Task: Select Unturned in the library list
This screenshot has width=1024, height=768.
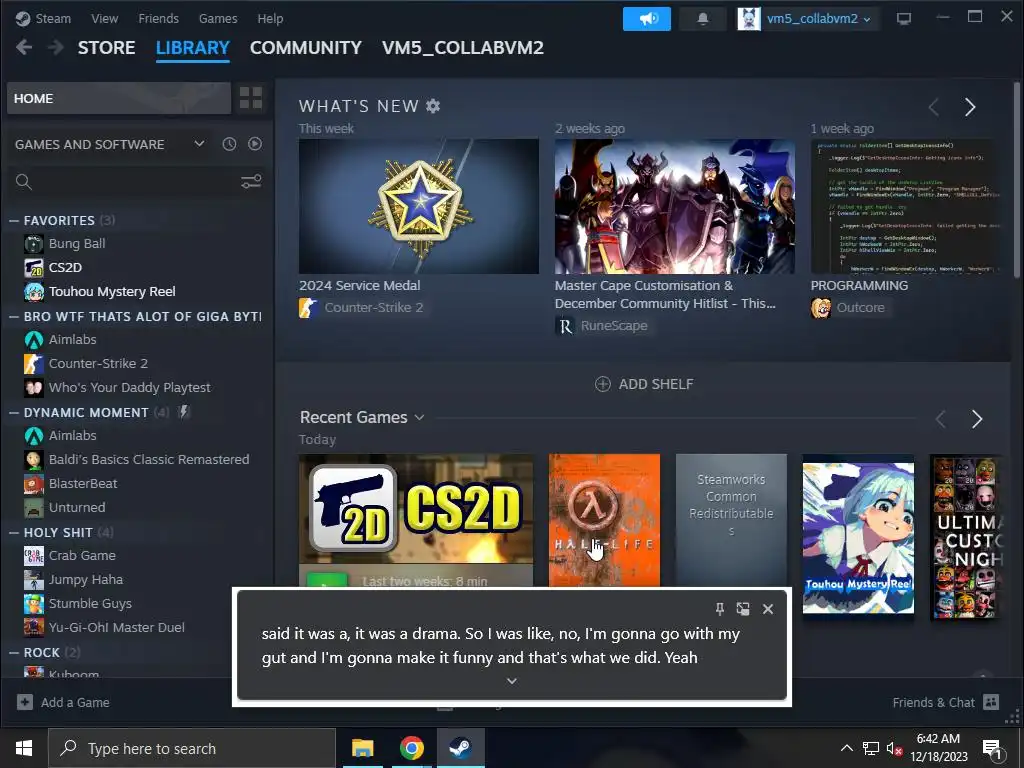Action: 76,507
